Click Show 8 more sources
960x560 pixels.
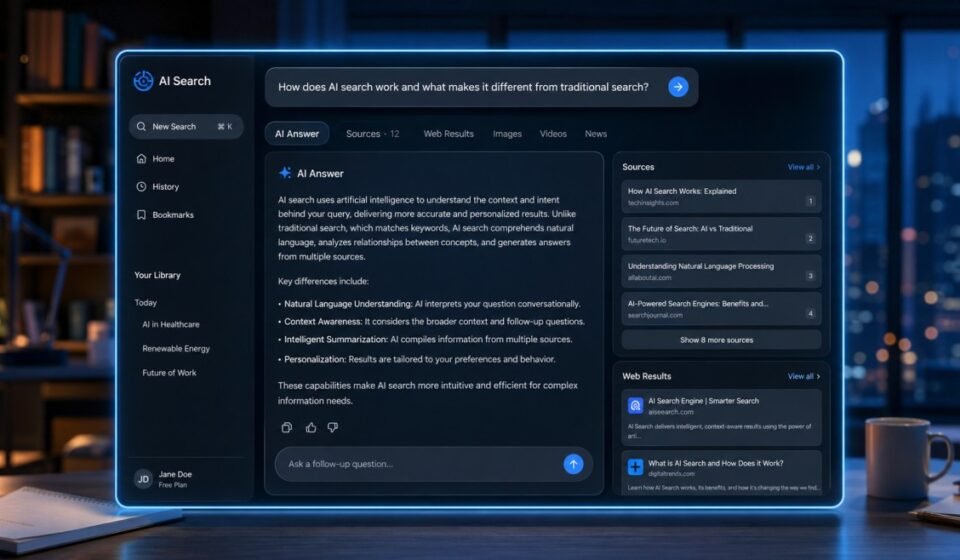point(721,340)
